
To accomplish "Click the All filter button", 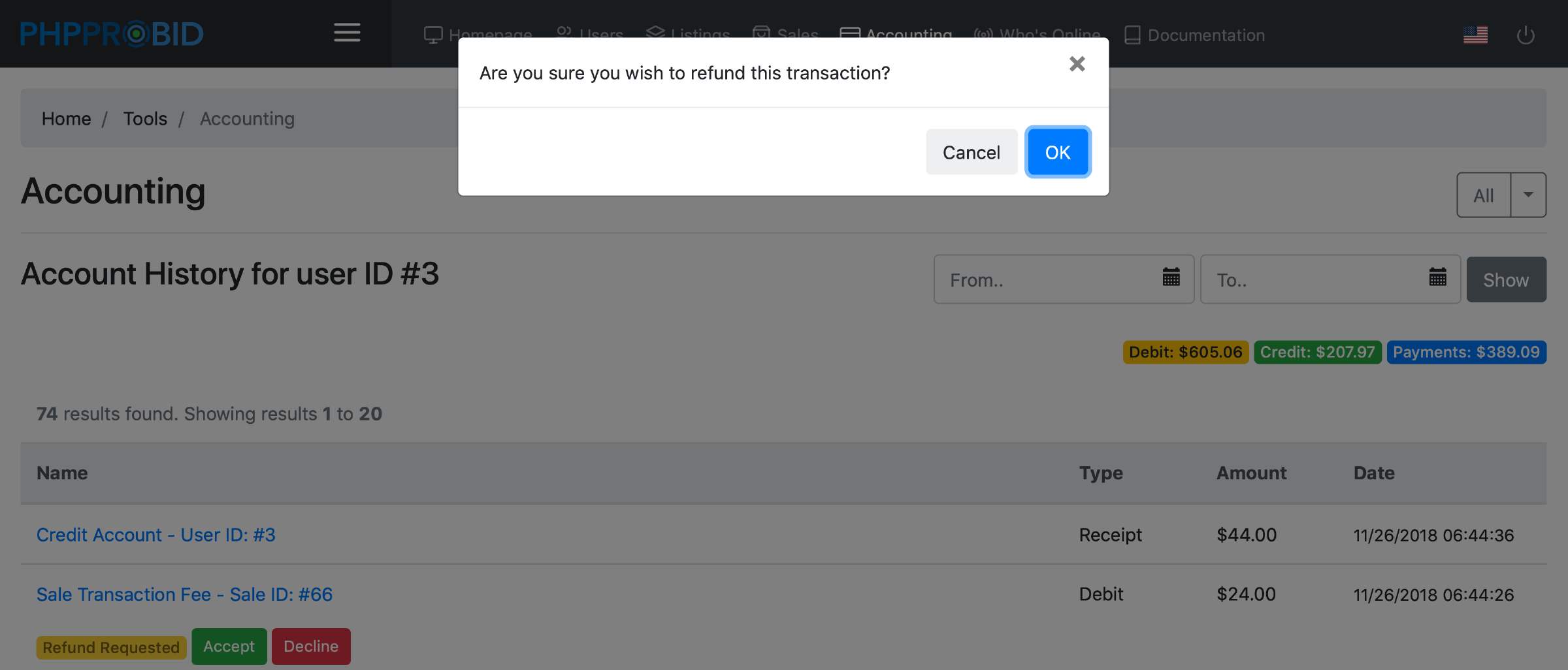I will [1484, 195].
